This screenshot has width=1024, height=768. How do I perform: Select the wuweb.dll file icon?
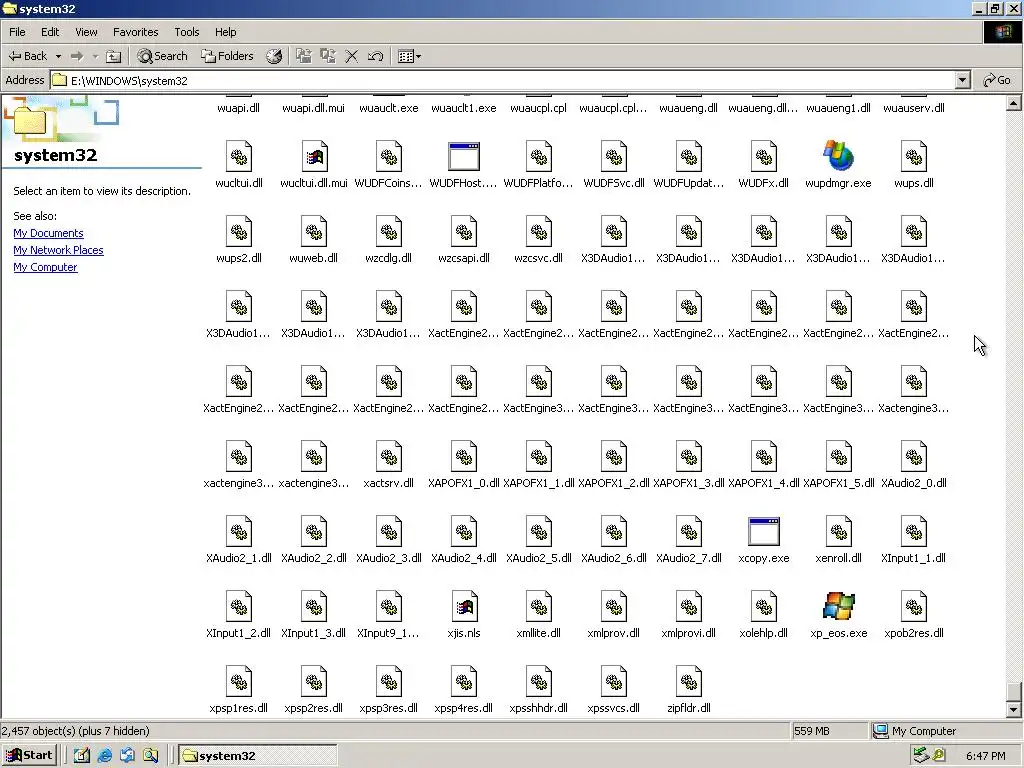pos(313,232)
